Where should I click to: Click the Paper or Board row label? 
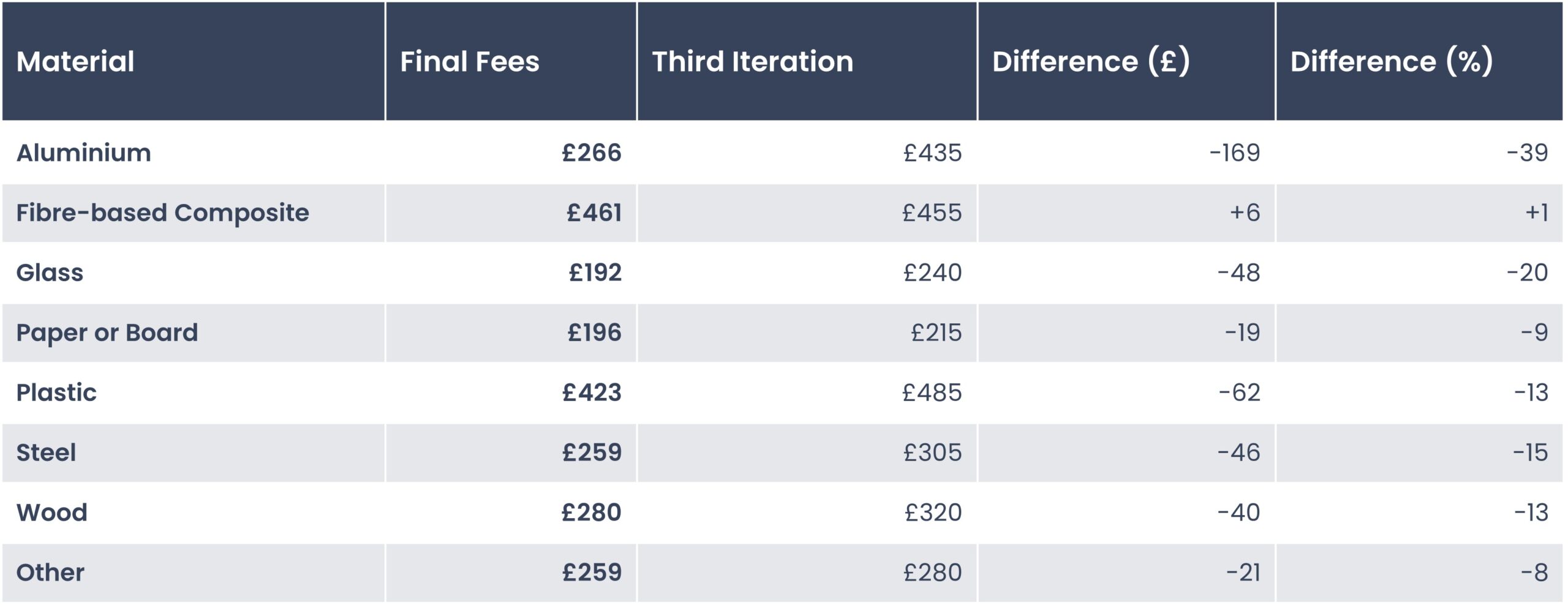(x=107, y=333)
